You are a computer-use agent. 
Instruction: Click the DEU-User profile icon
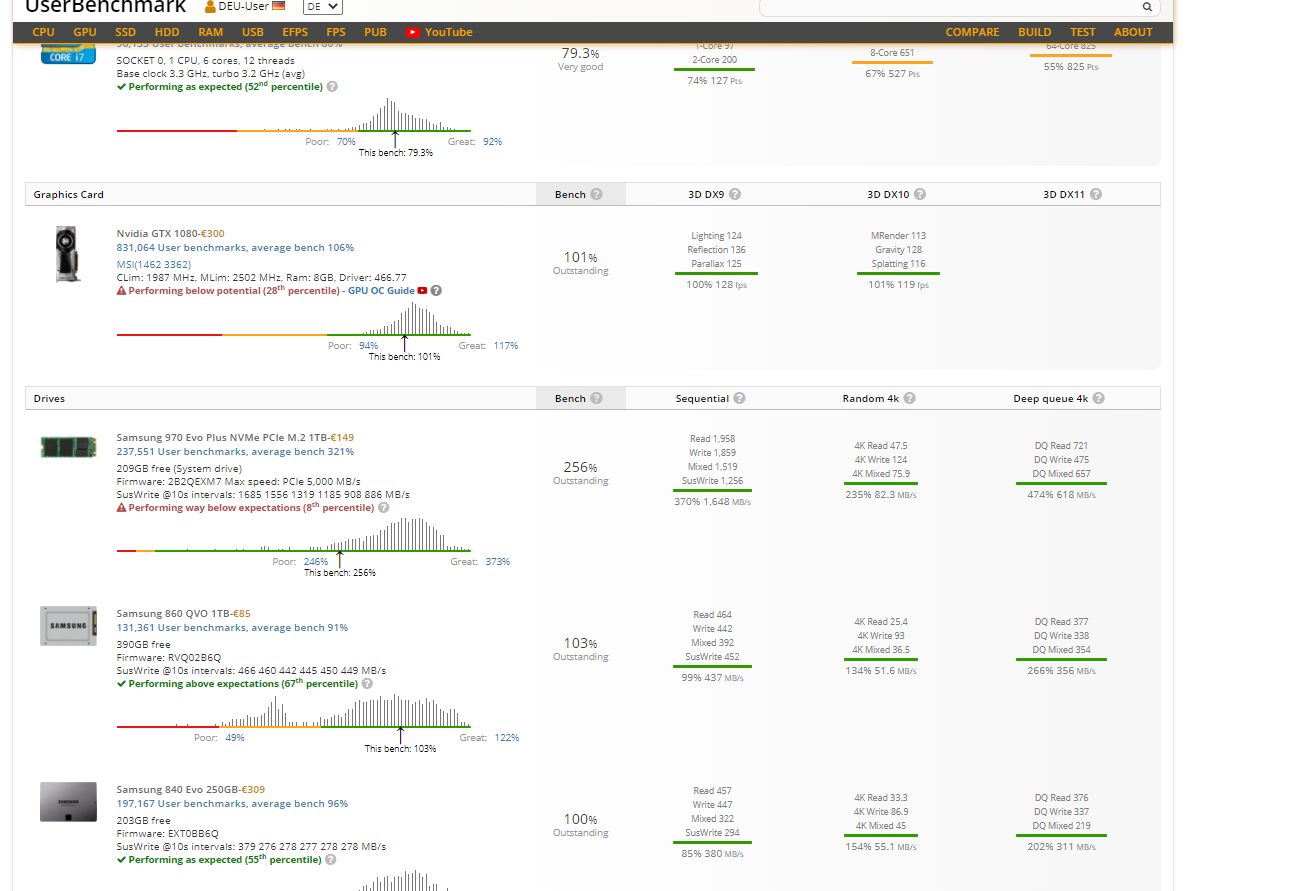pyautogui.click(x=210, y=6)
